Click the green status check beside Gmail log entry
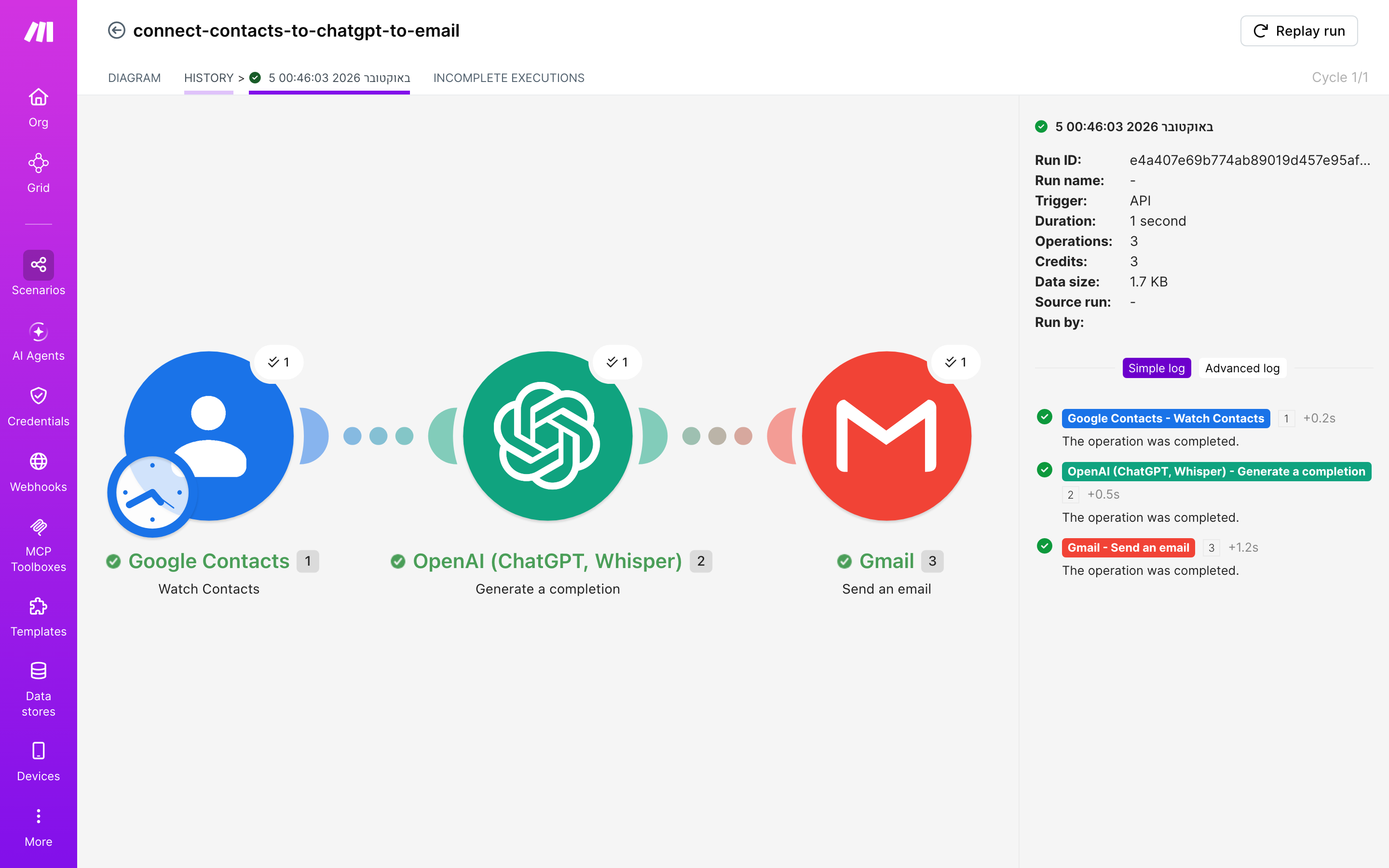The height and width of the screenshot is (868, 1389). point(1045,545)
